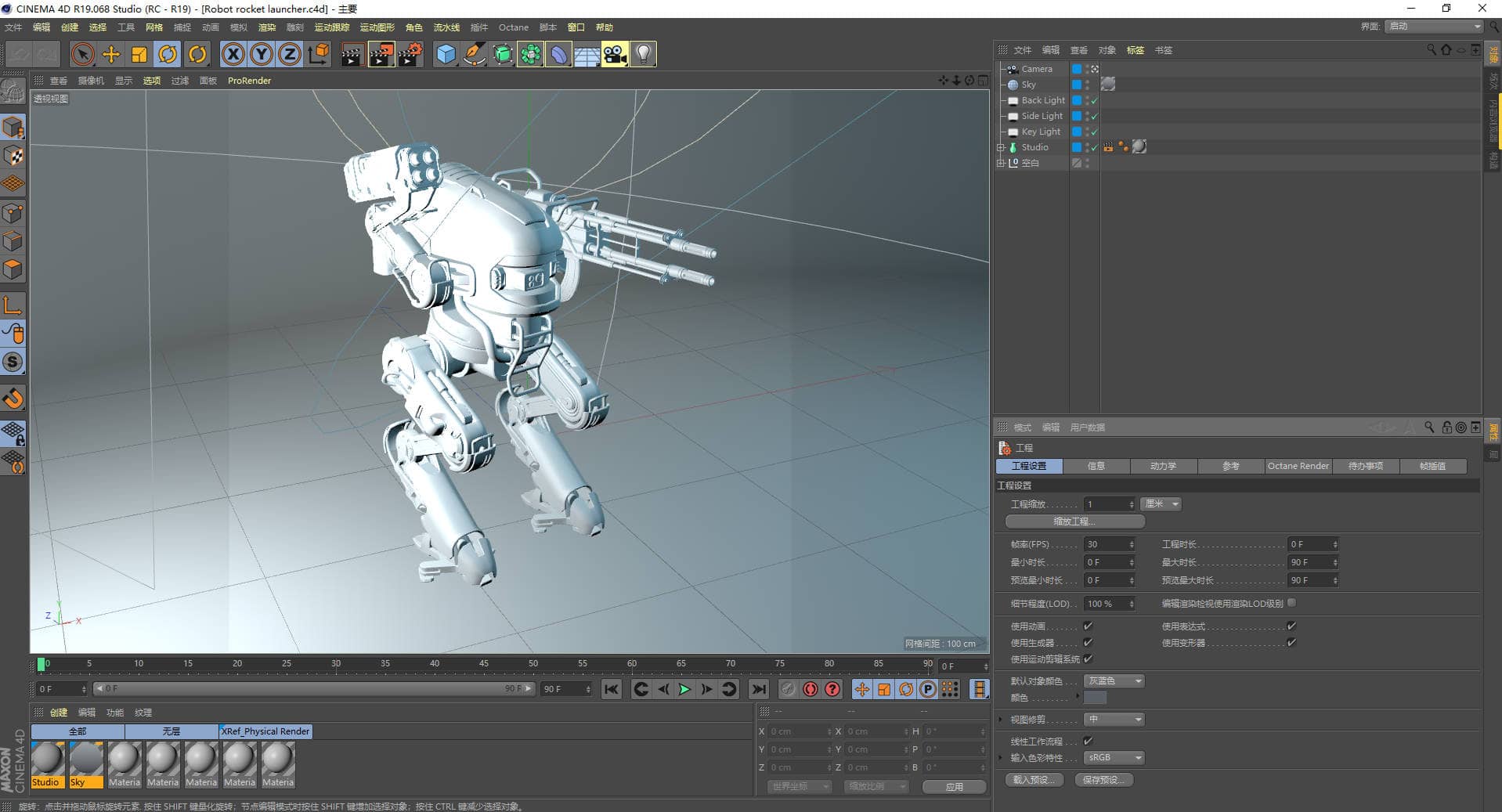Expand the 空白 null object tree

pyautogui.click(x=1000, y=163)
